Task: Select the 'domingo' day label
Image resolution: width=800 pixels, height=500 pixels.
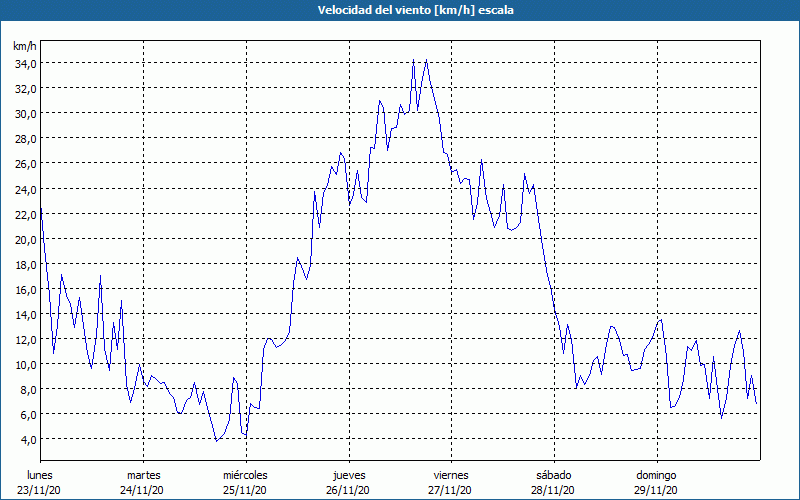Action: point(656,475)
